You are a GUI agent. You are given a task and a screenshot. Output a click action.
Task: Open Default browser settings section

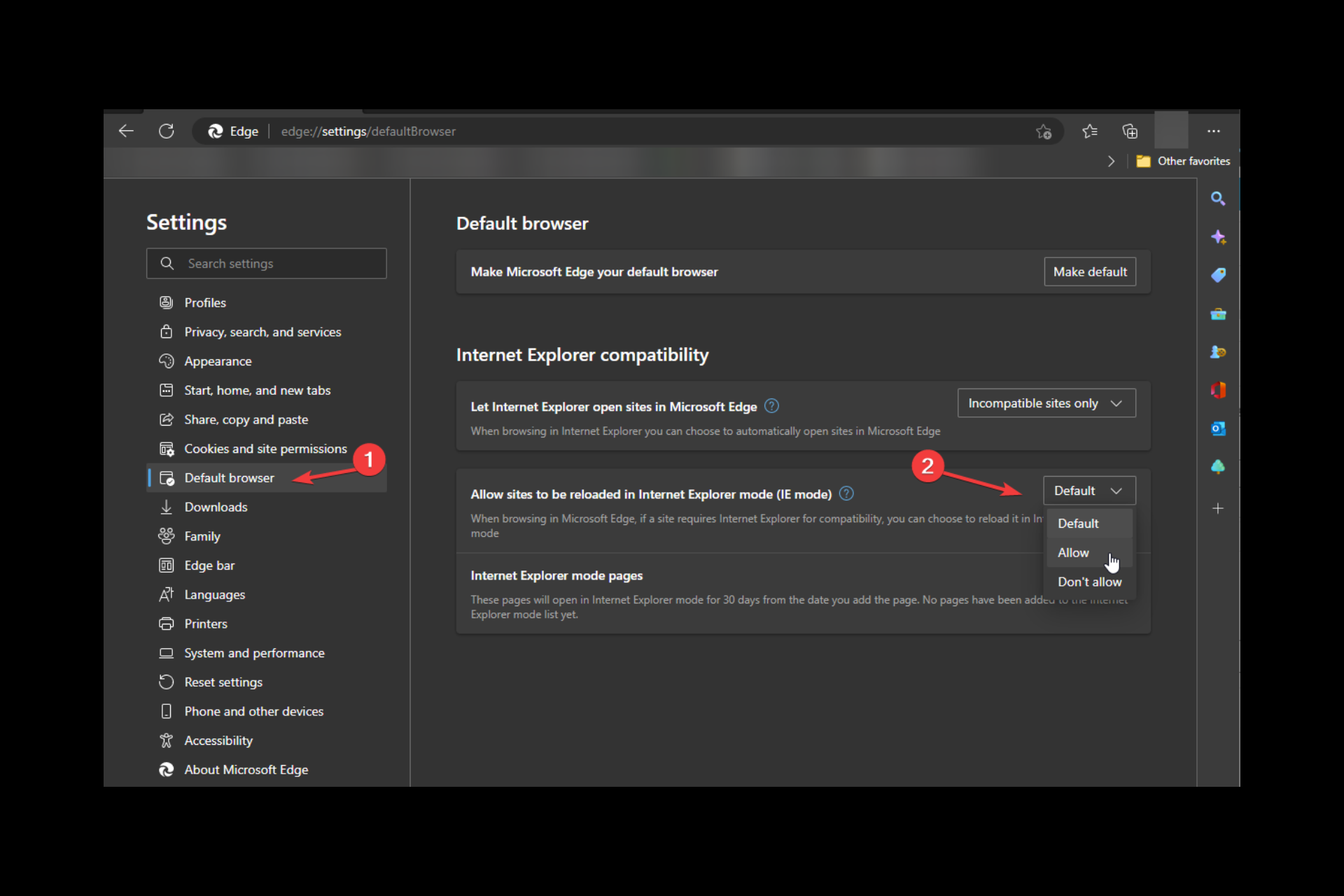(229, 477)
